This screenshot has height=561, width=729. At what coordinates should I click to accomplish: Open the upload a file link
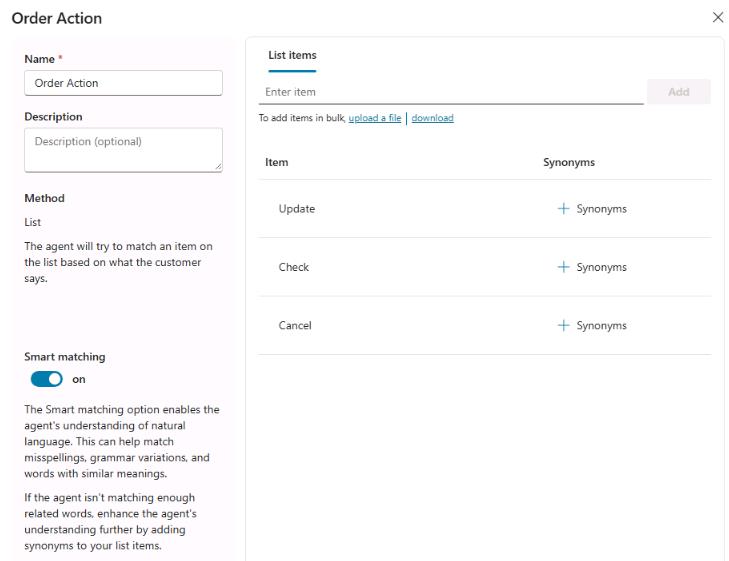tap(375, 118)
